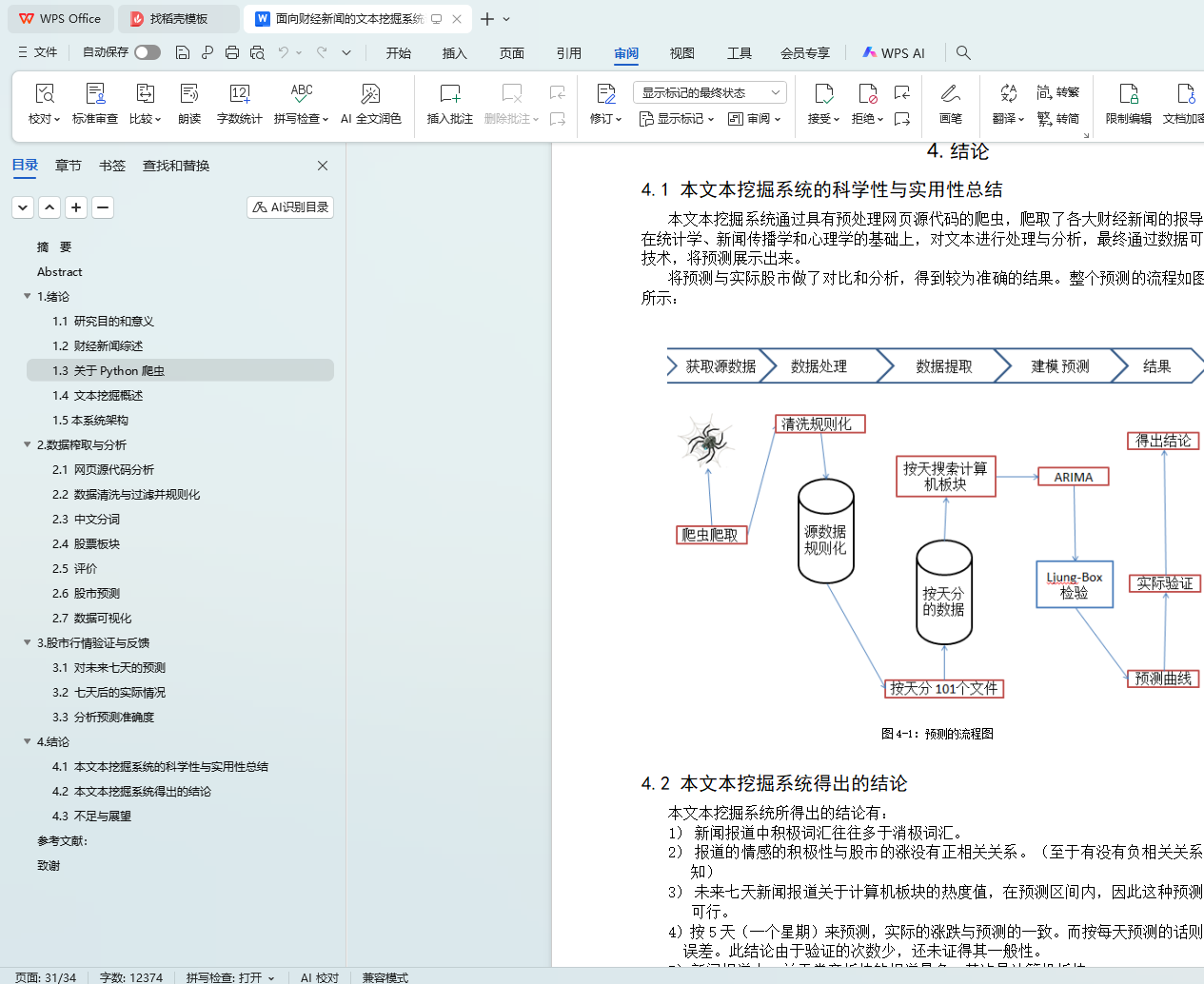Jump to 4.3 不足与展望 in outline
The image size is (1204, 984).
91,816
